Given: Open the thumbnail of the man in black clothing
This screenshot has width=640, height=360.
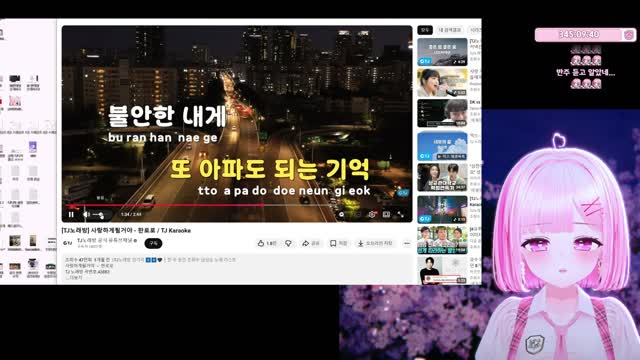Looking at the screenshot, I should click(442, 270).
